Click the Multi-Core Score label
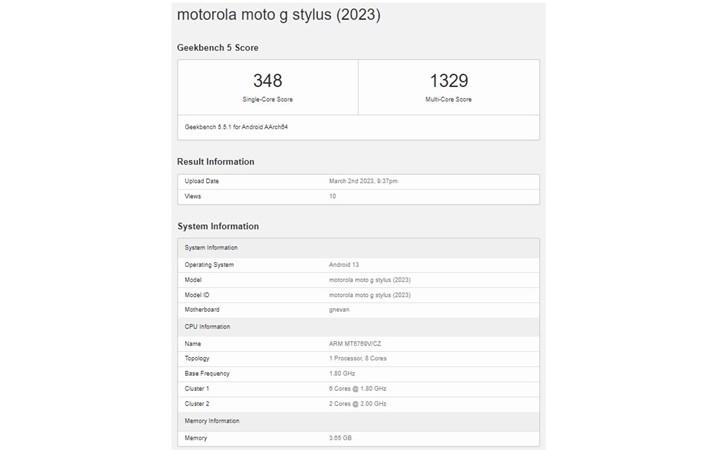Screen dimensions: 720x450 [448, 99]
